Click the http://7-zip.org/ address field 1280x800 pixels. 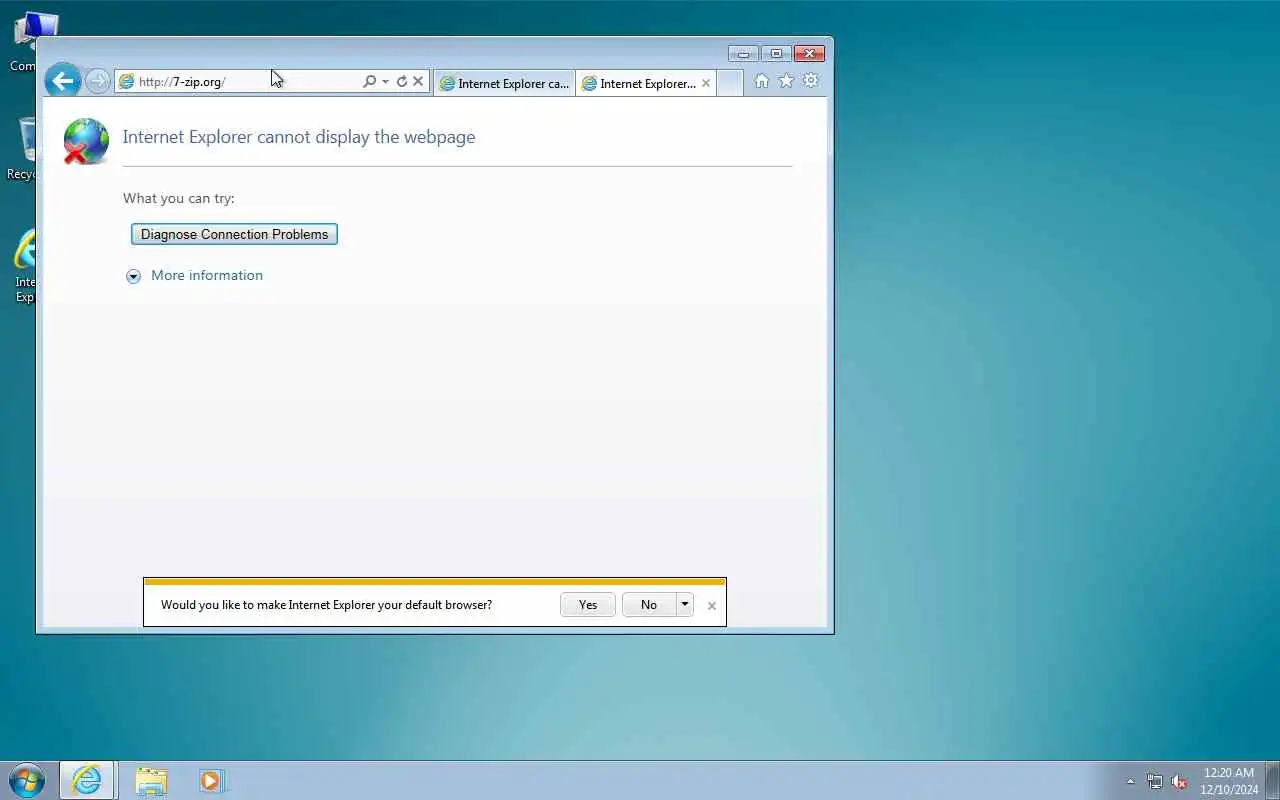click(240, 82)
